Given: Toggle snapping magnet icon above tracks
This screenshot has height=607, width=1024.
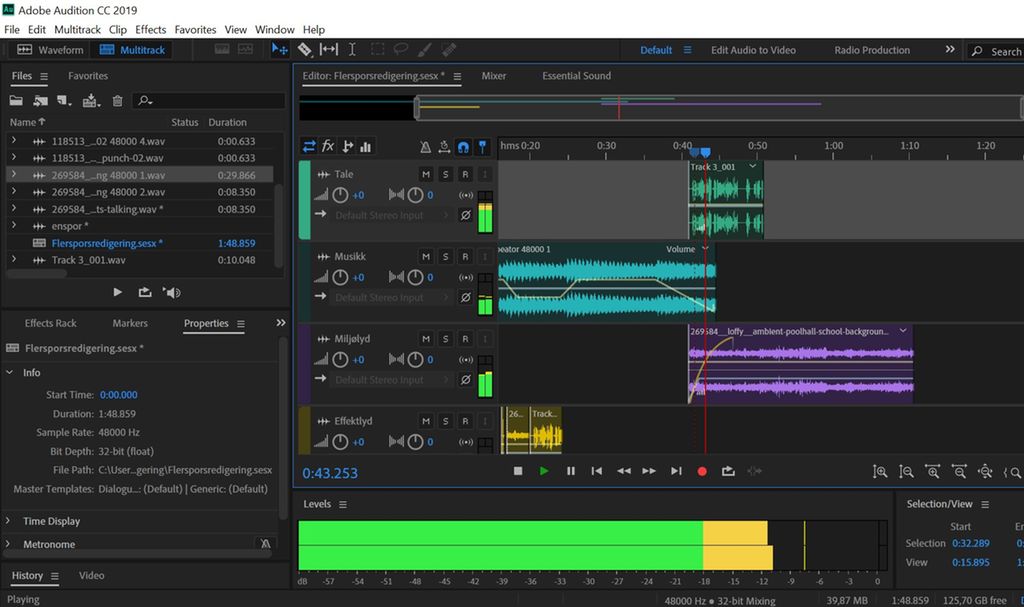Looking at the screenshot, I should [464, 147].
